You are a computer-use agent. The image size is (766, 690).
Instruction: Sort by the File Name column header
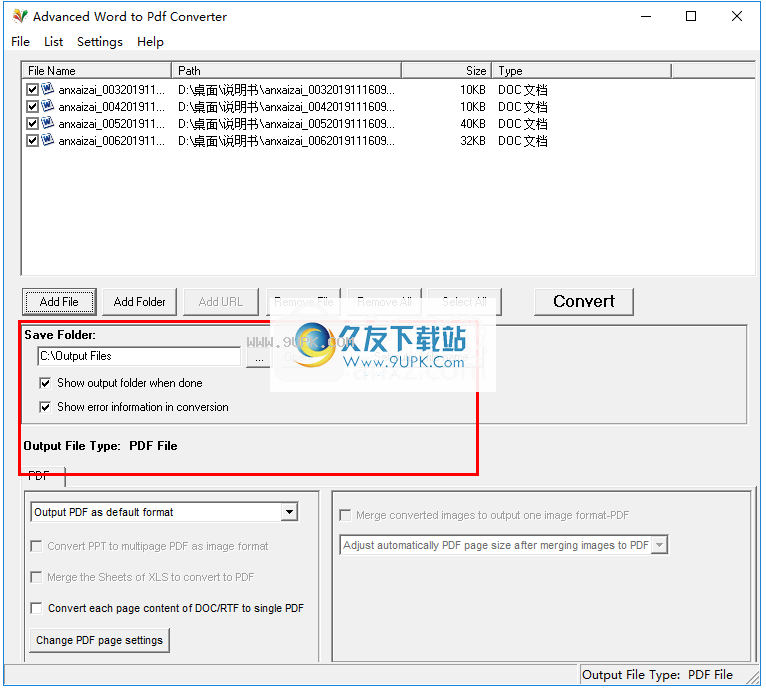coord(97,71)
